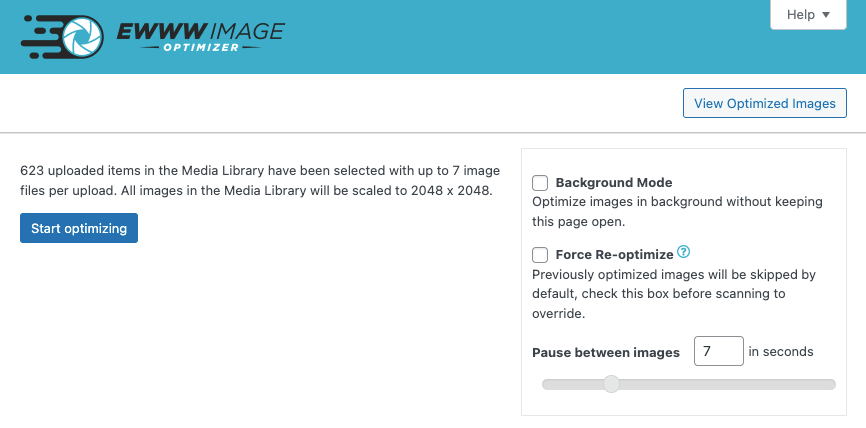866x428 pixels.
Task: Focus the Pause between images number field
Action: pyautogui.click(x=718, y=352)
